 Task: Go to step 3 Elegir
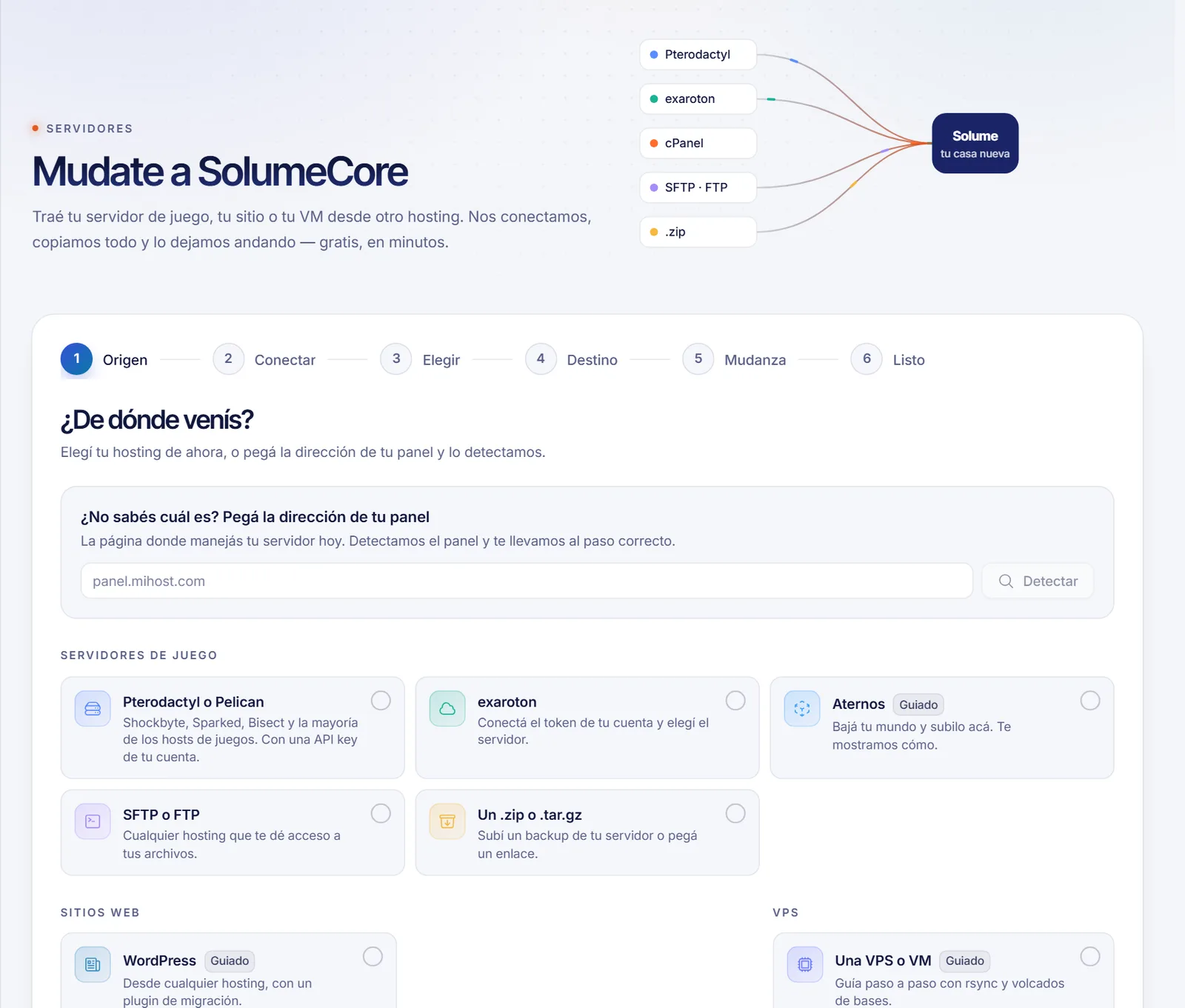point(420,359)
